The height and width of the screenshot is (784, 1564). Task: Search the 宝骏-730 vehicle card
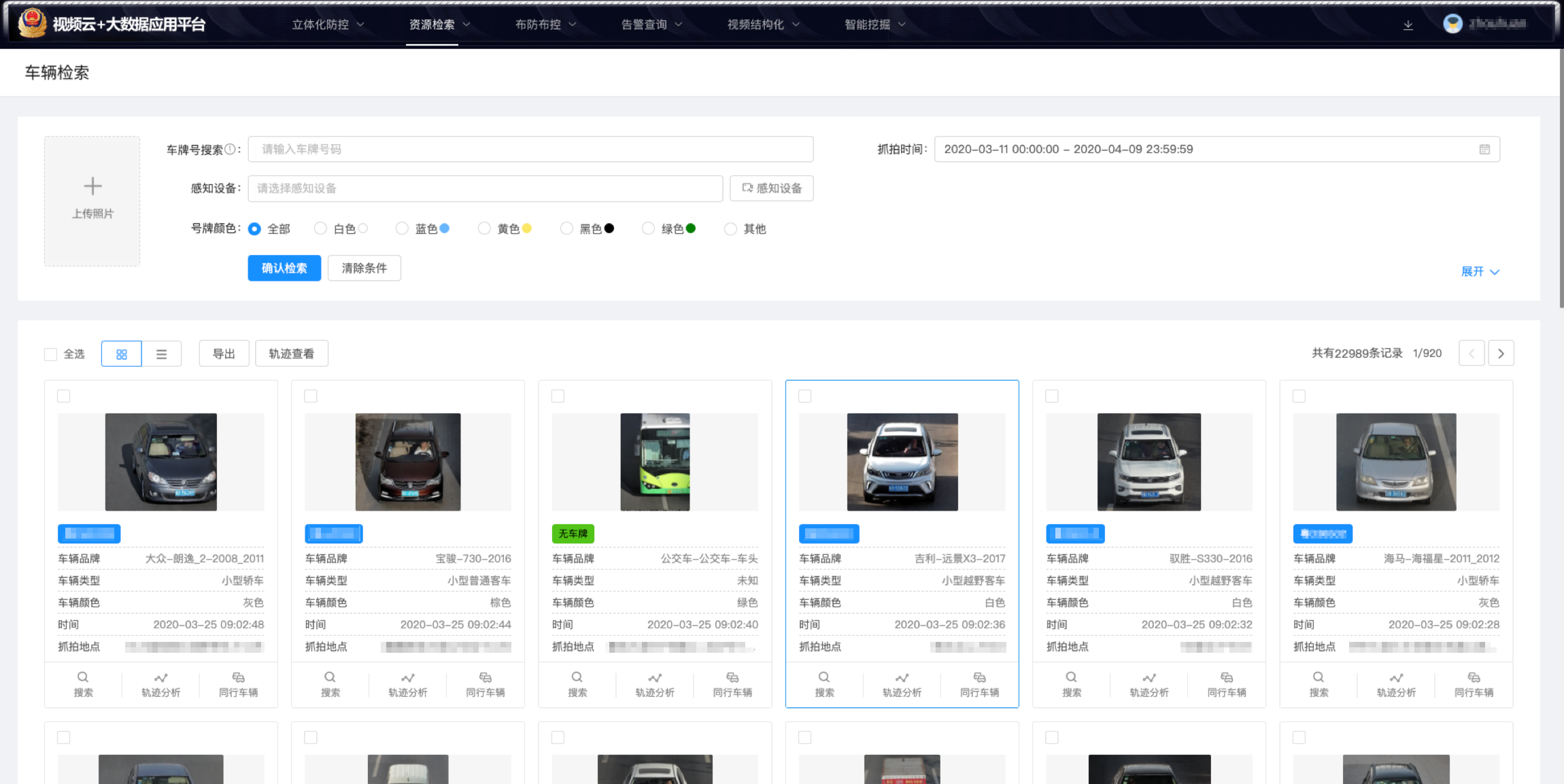[x=330, y=684]
